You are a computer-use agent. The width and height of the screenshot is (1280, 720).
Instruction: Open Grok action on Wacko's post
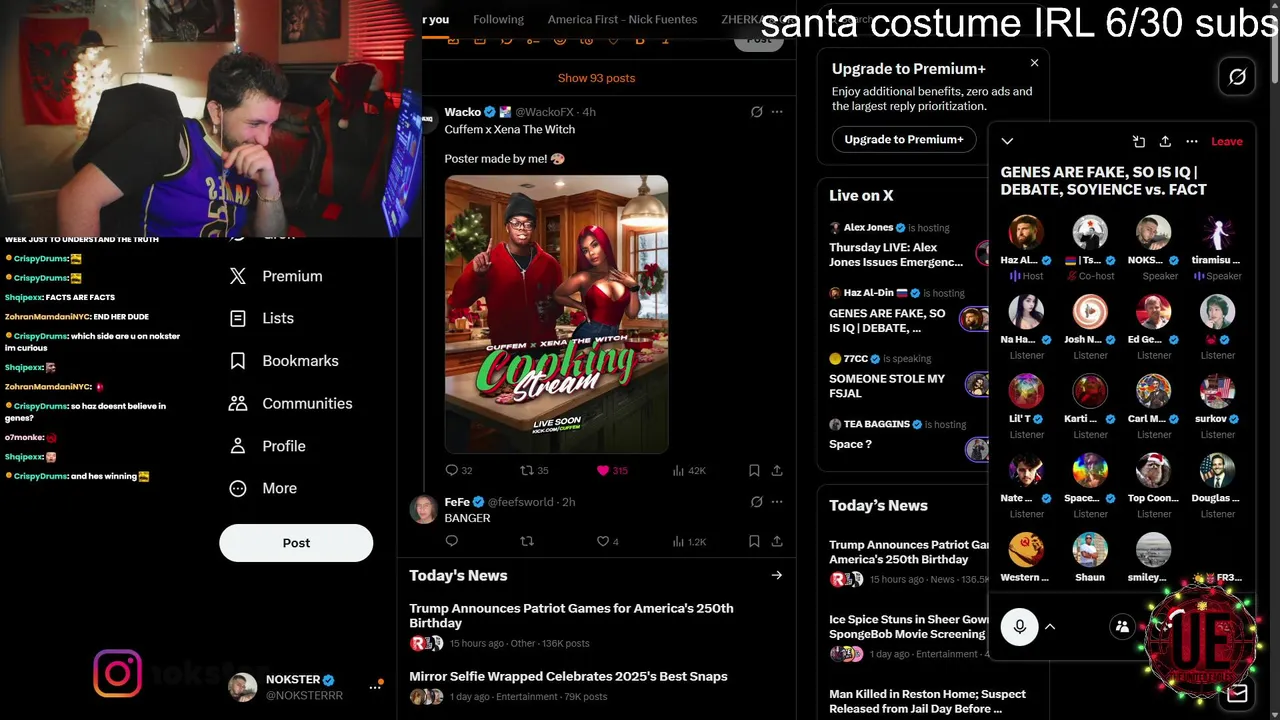coord(756,112)
